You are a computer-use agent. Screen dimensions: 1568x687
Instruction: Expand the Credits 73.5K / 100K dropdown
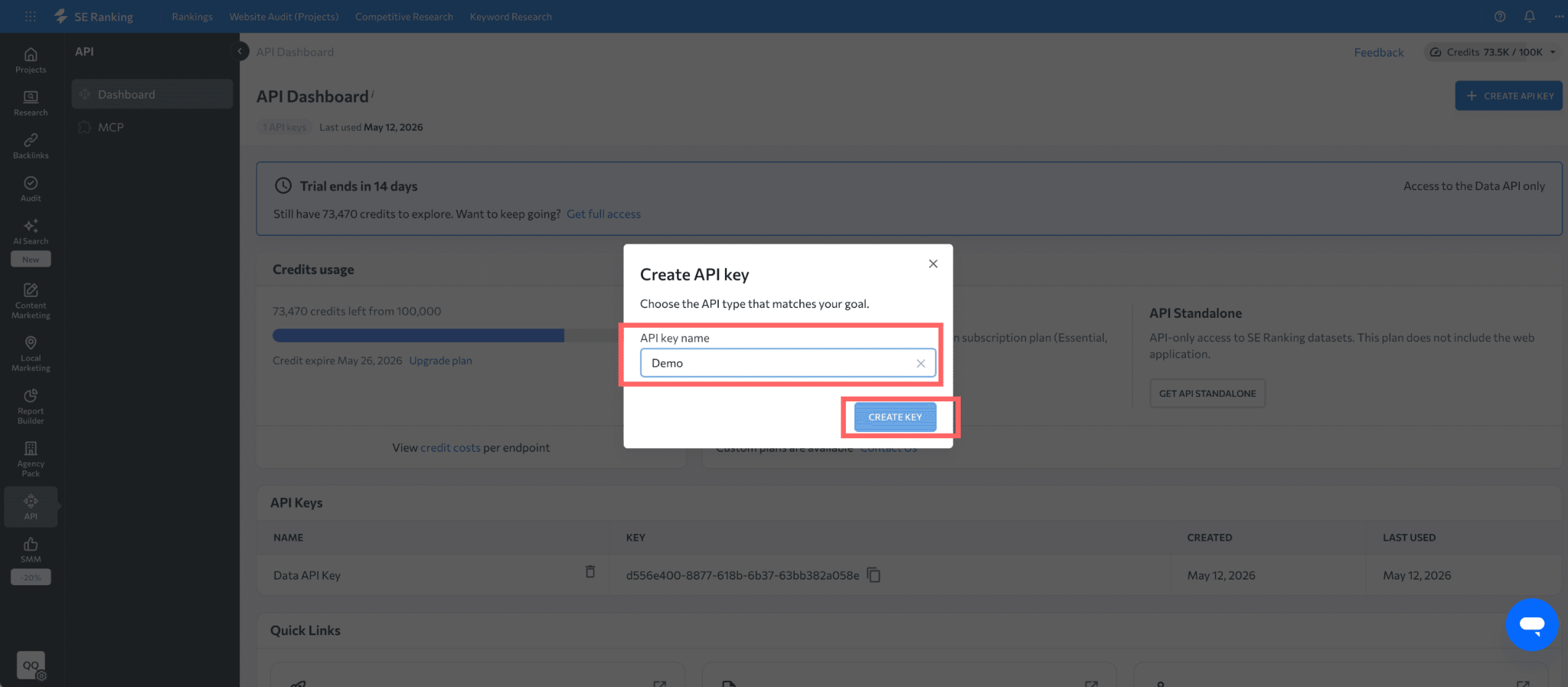[x=1493, y=52]
